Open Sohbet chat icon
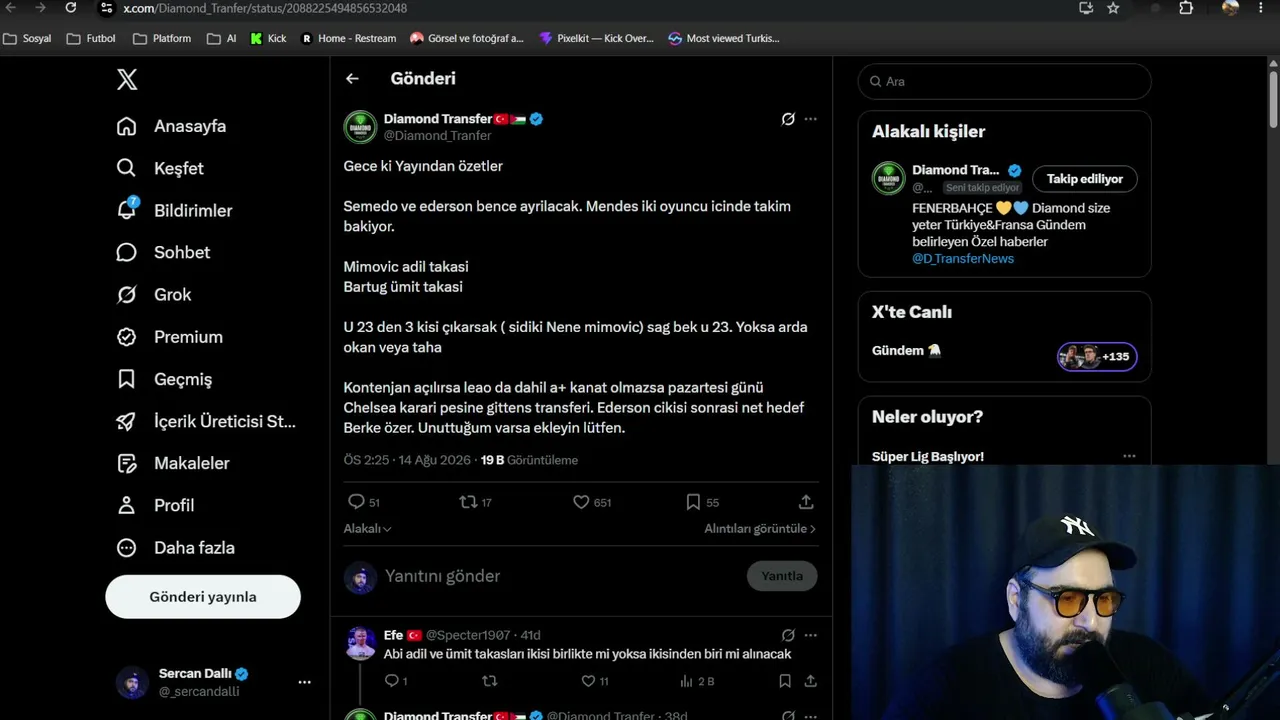1280x720 pixels. click(x=126, y=252)
